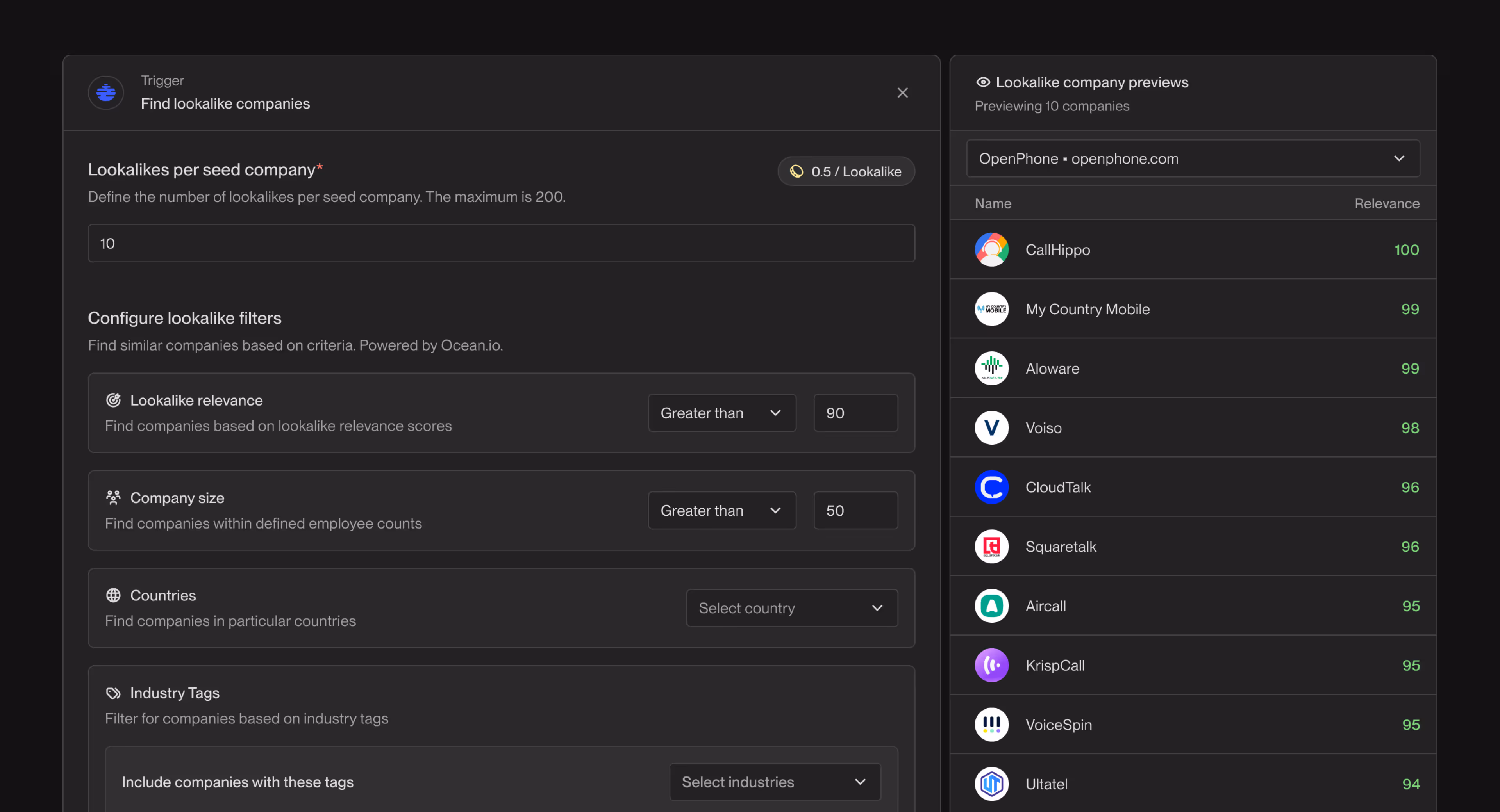Open Company size Greater than dropdown
Screen dimensions: 1500x812
(721, 511)
